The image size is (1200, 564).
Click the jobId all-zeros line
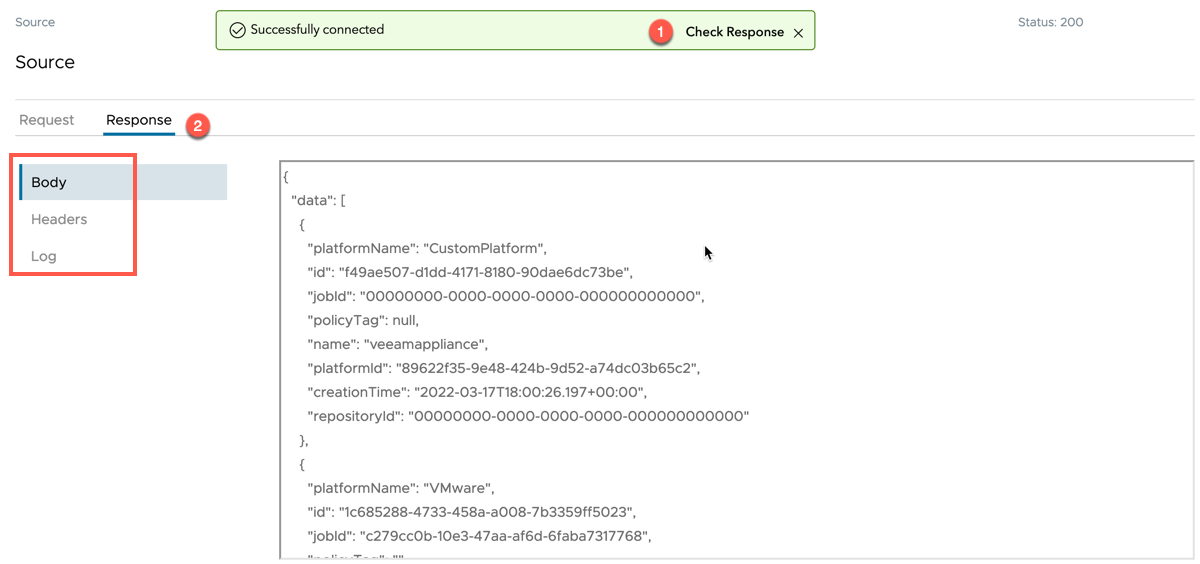[x=506, y=296]
